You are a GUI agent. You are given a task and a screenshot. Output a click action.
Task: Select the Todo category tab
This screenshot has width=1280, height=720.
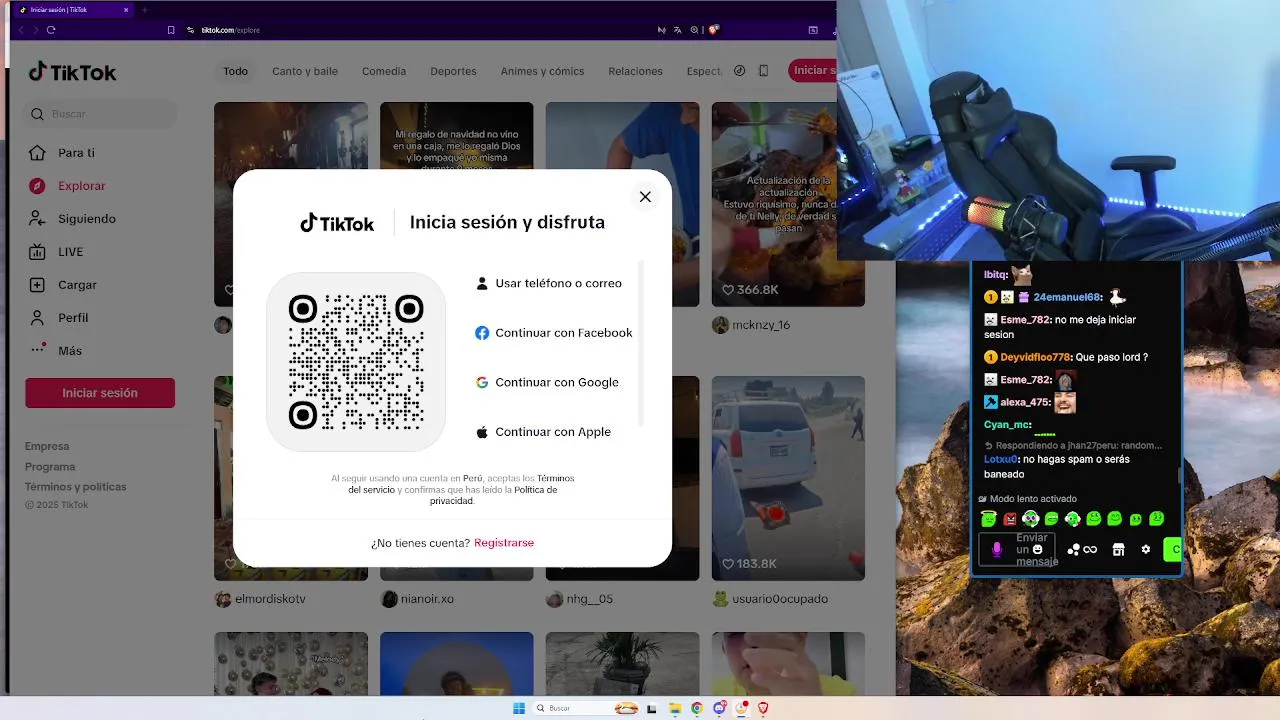tap(235, 71)
